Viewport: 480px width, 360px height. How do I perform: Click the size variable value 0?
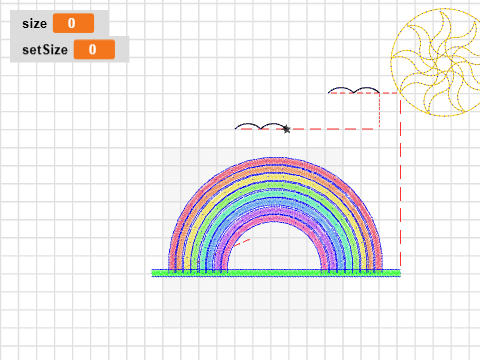tap(73, 23)
